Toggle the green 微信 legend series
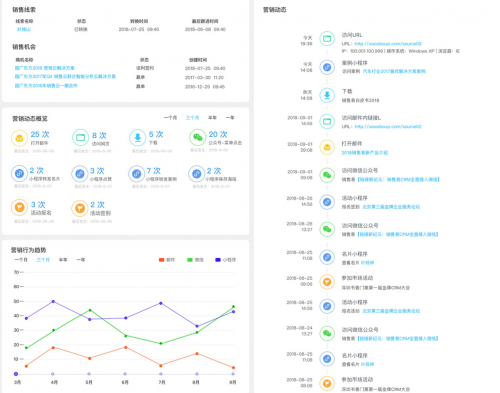Screen dimensions: 500x393 [x=196, y=260]
